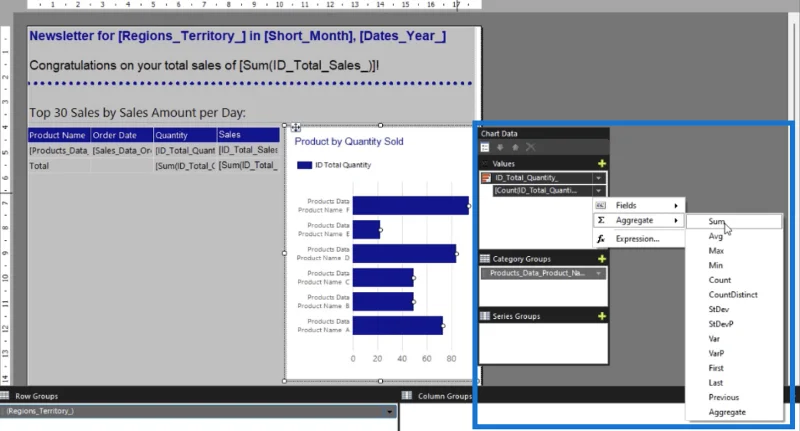Click move up arrow in Chart Data toolbar

(x=515, y=147)
